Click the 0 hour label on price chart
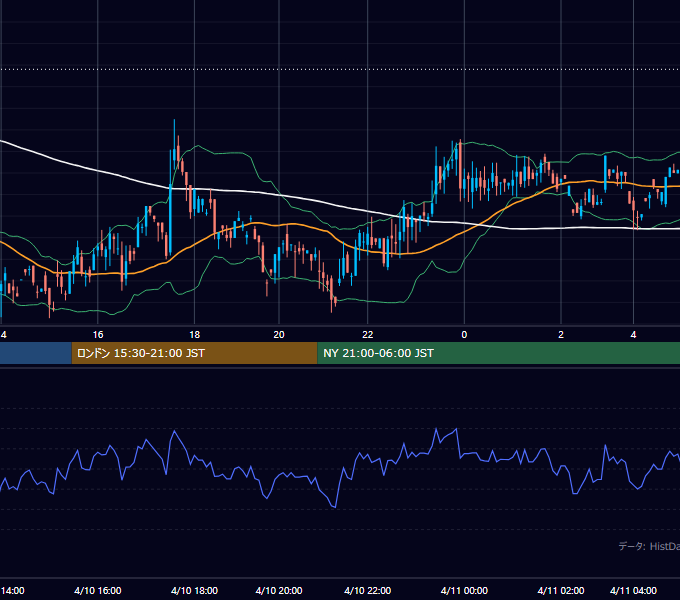Screen dimensions: 680x600 click(x=464, y=335)
